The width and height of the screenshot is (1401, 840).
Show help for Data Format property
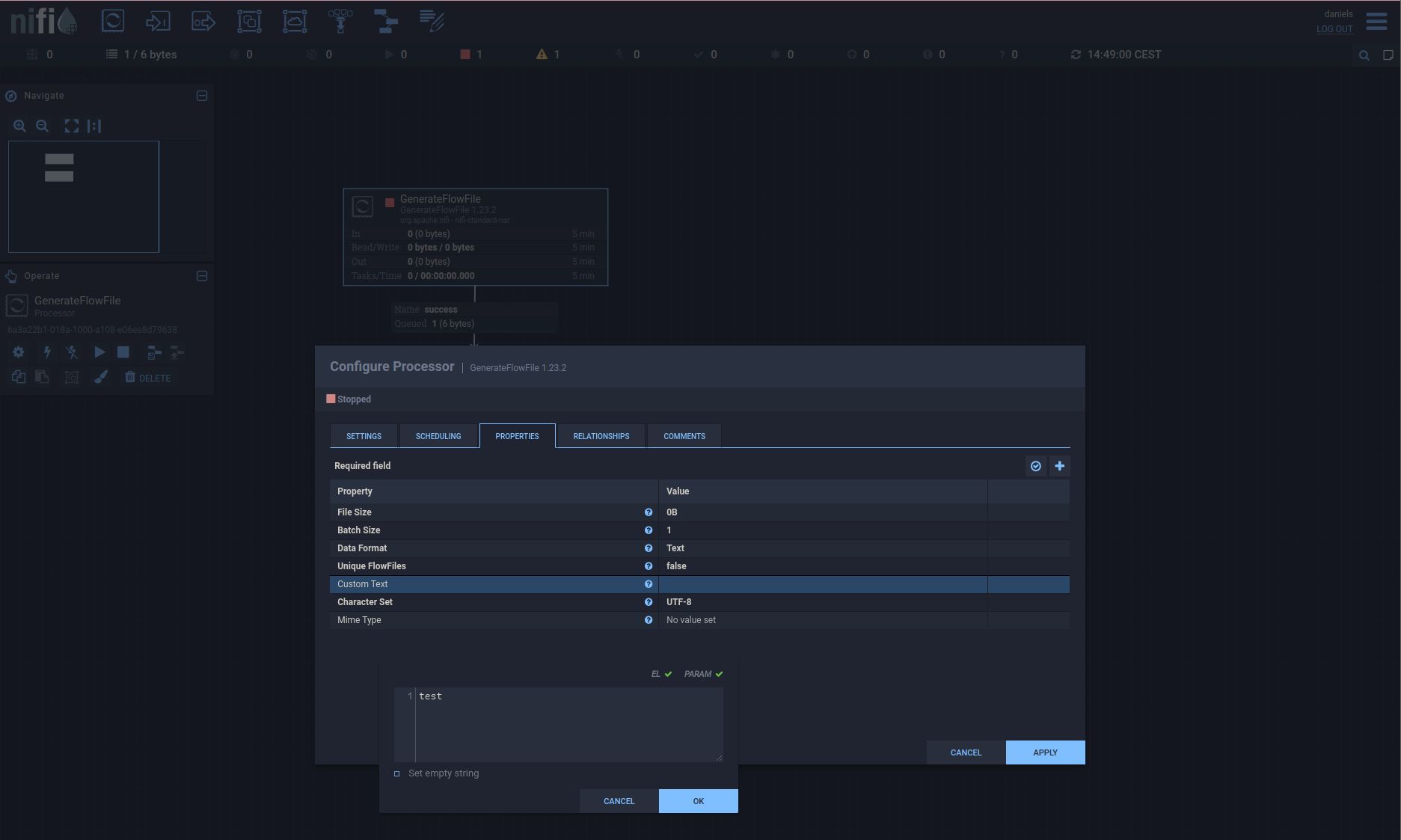point(649,548)
